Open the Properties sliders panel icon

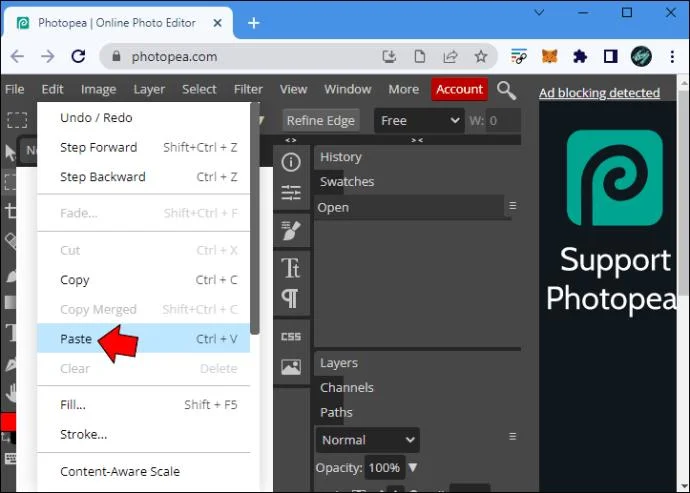click(291, 193)
